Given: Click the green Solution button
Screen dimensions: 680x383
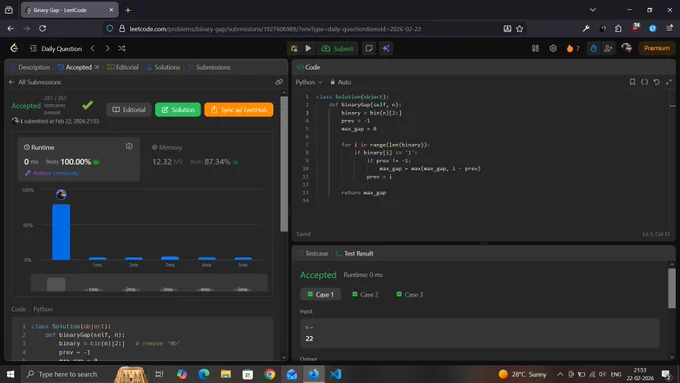Looking at the screenshot, I should 178,110.
